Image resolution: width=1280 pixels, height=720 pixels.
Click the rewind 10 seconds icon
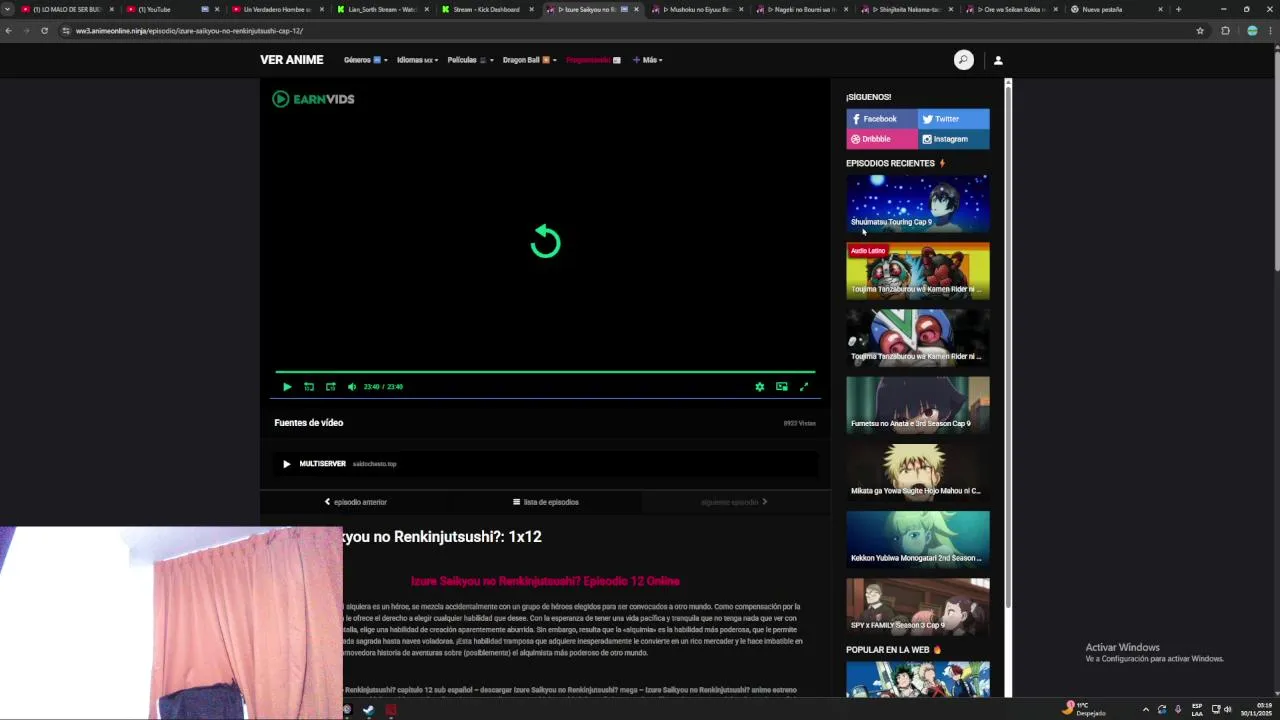(309, 387)
